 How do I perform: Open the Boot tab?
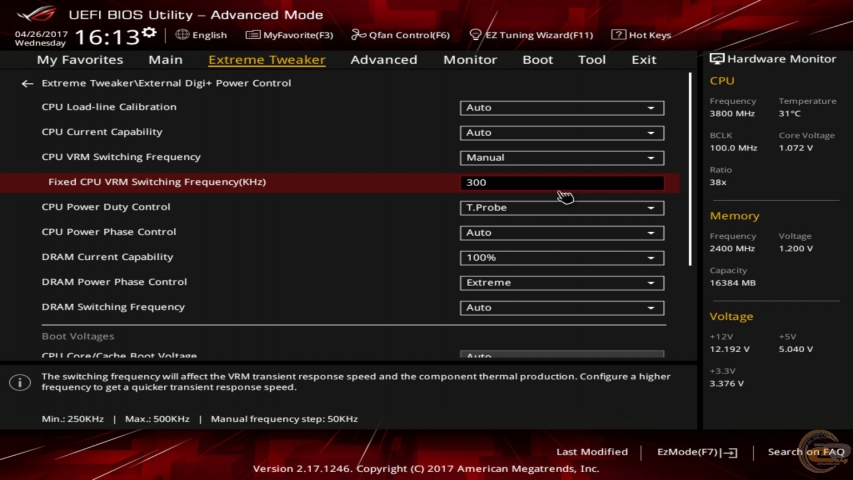point(537,59)
